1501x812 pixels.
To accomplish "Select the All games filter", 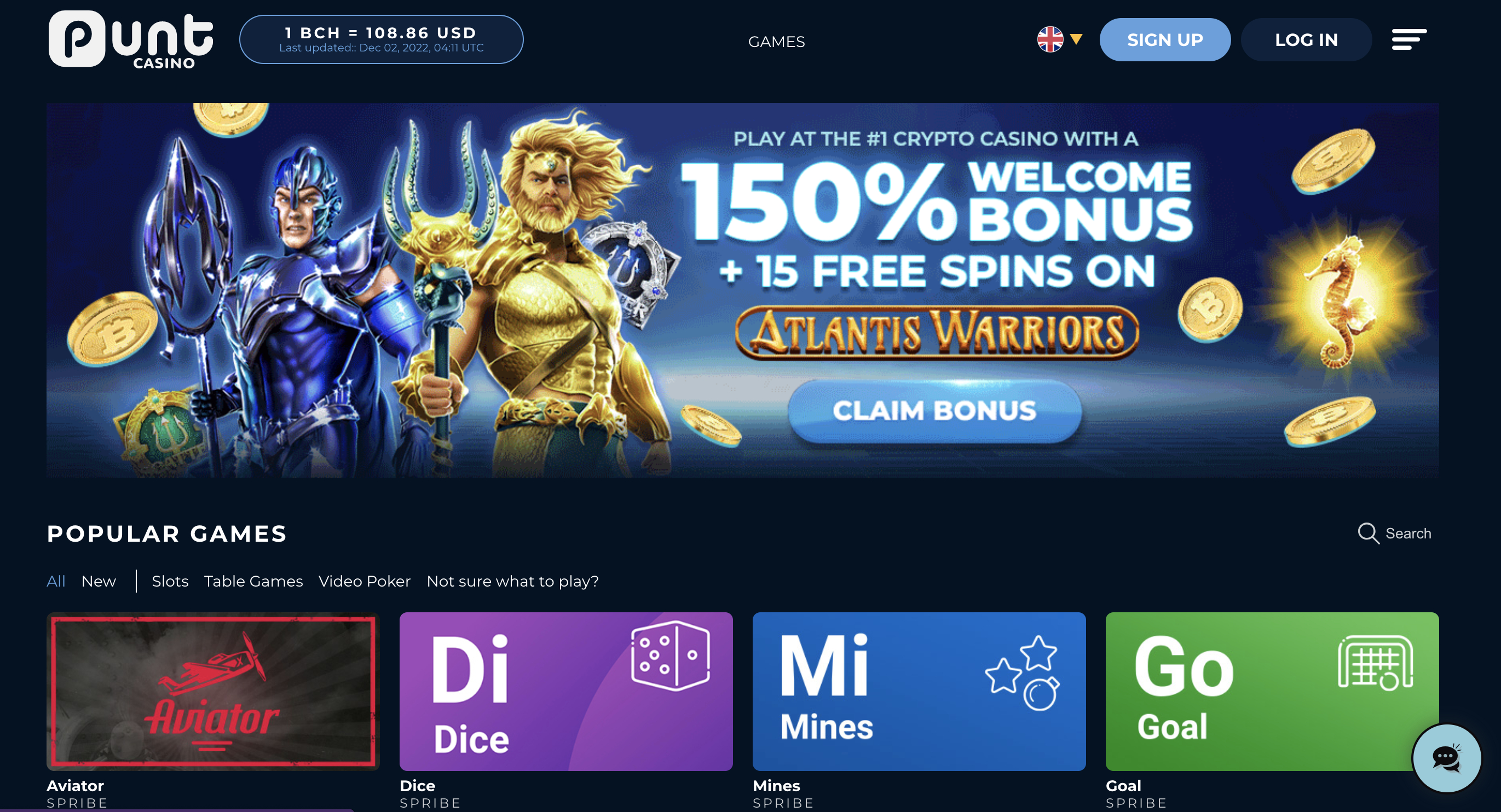I will (56, 581).
